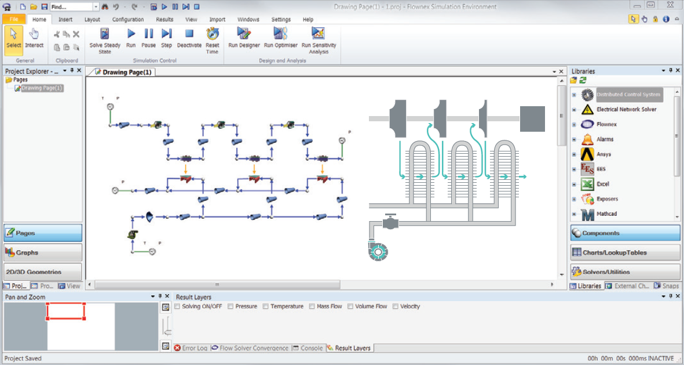Enable the Velocity result layer
Screen dimensions: 684x365
[395, 307]
